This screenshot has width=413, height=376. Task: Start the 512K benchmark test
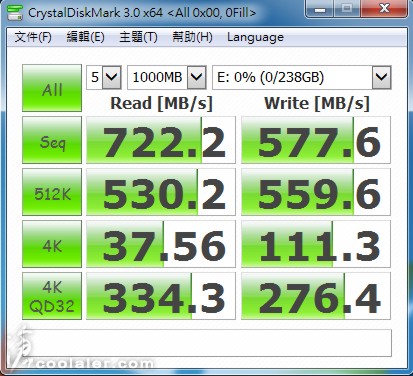[x=52, y=192]
